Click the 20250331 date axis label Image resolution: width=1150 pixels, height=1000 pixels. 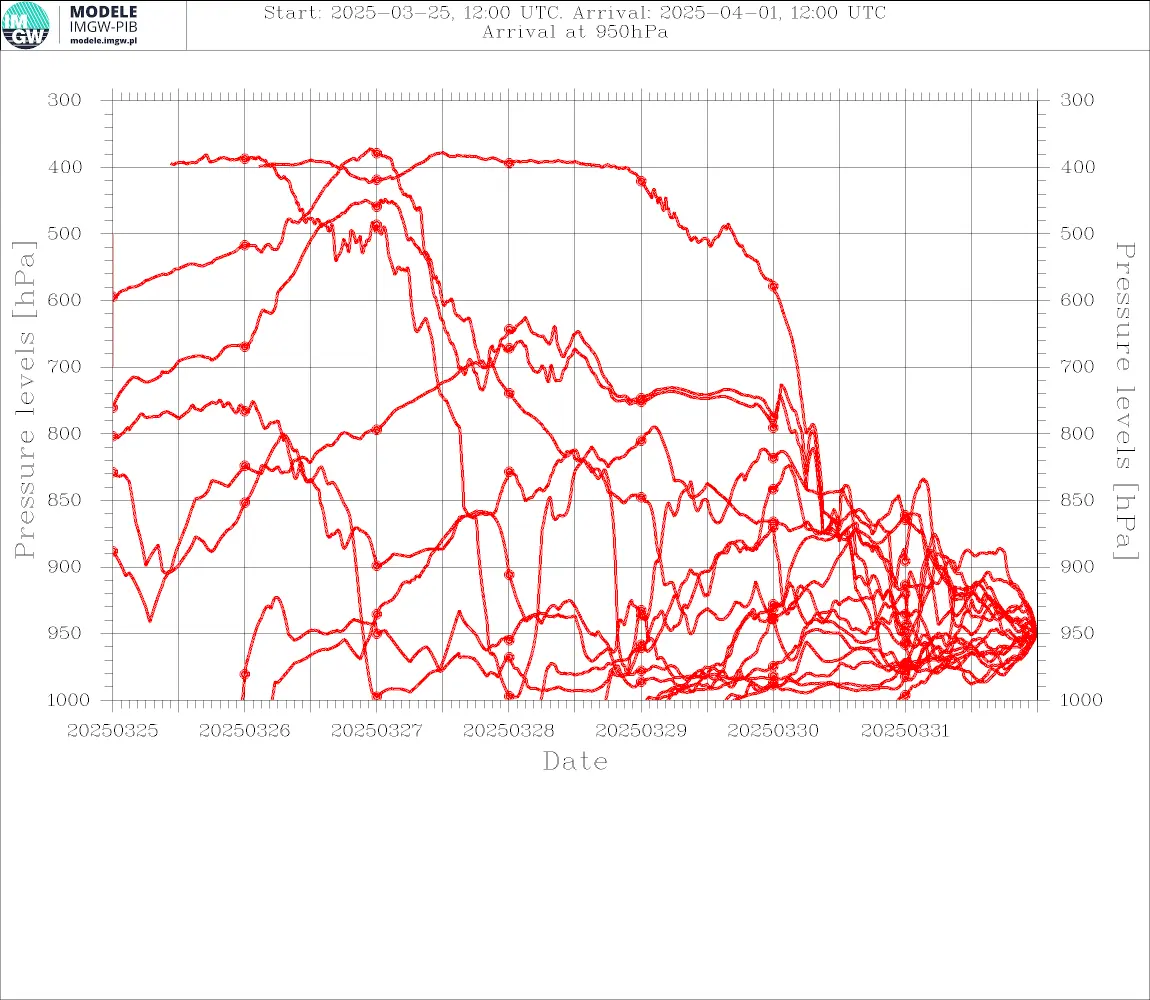[905, 731]
